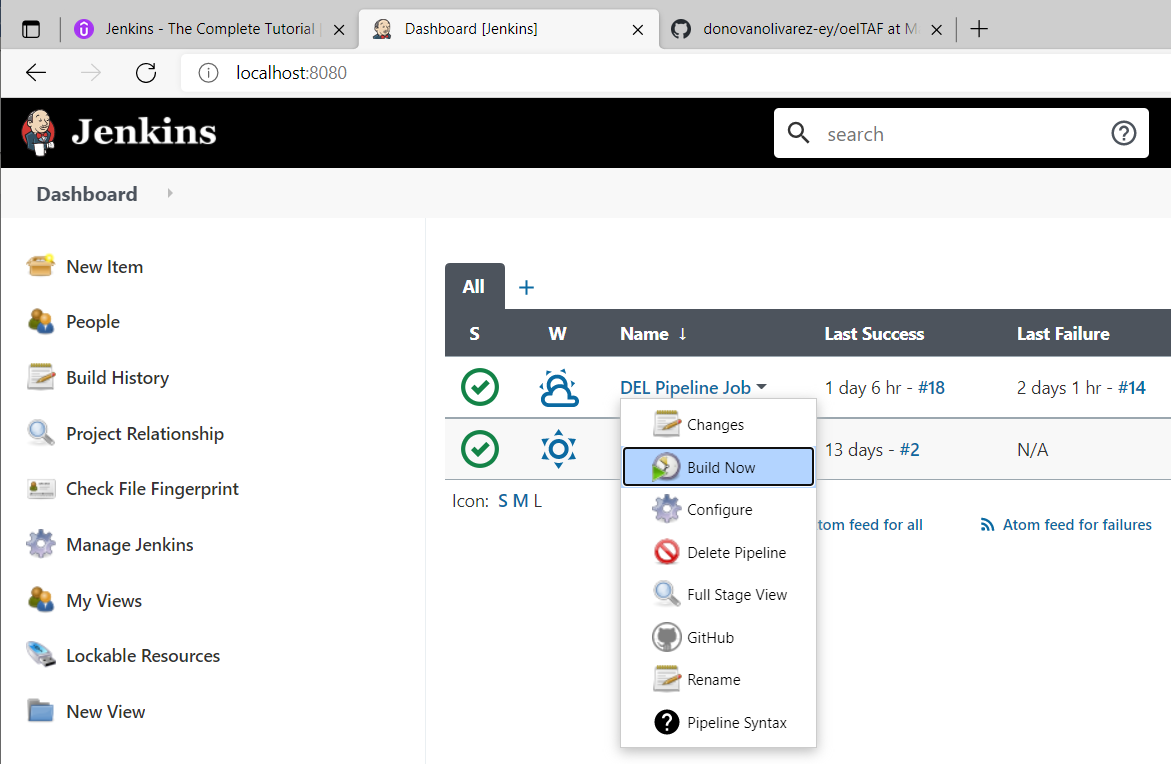
Task: Click the Atom feed for failures RSS icon
Action: click(x=987, y=525)
